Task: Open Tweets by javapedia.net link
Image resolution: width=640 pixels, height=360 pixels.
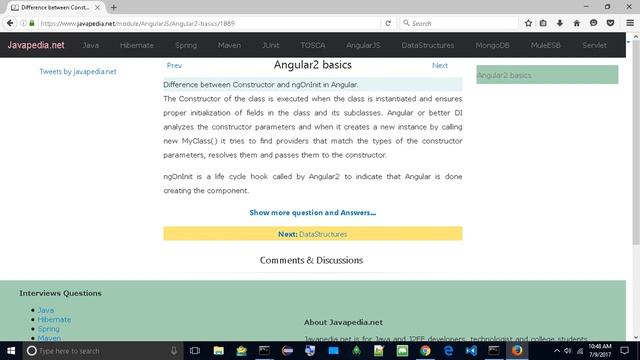Action: pyautogui.click(x=78, y=71)
